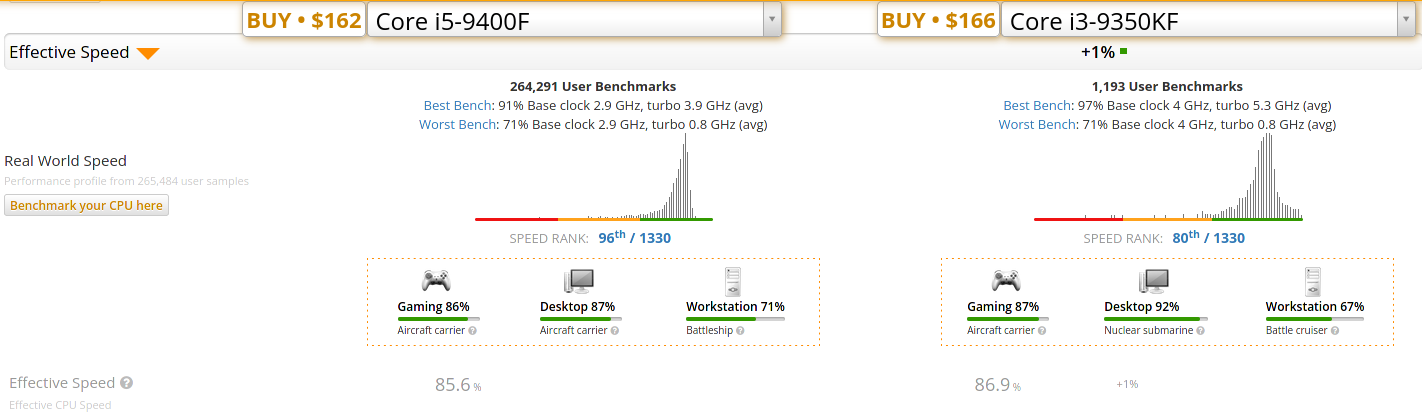Click the i5-9400F benchmark distribution histogram
This screenshot has width=1422, height=419.
[594, 177]
